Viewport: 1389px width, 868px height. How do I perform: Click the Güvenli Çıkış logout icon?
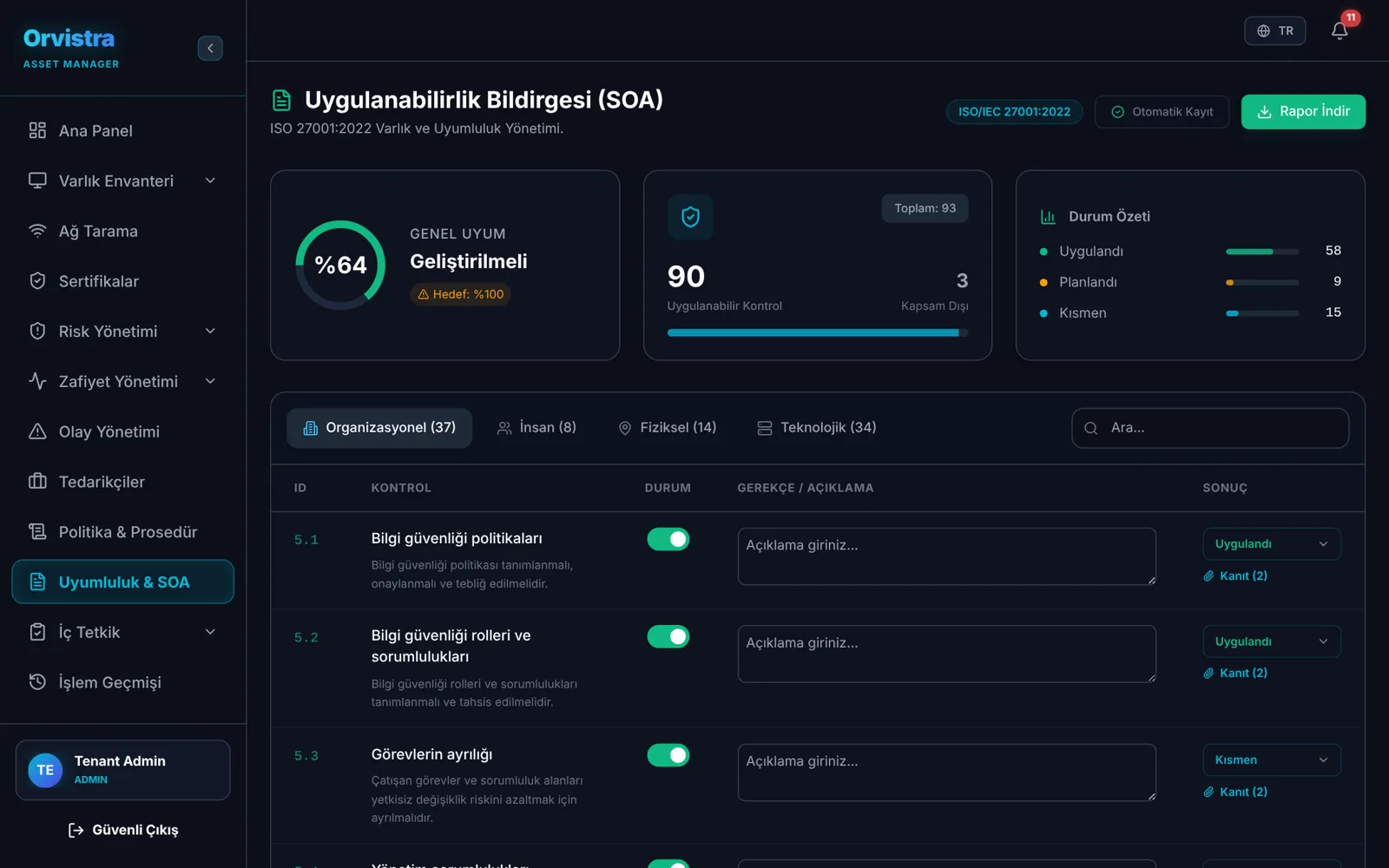point(76,830)
